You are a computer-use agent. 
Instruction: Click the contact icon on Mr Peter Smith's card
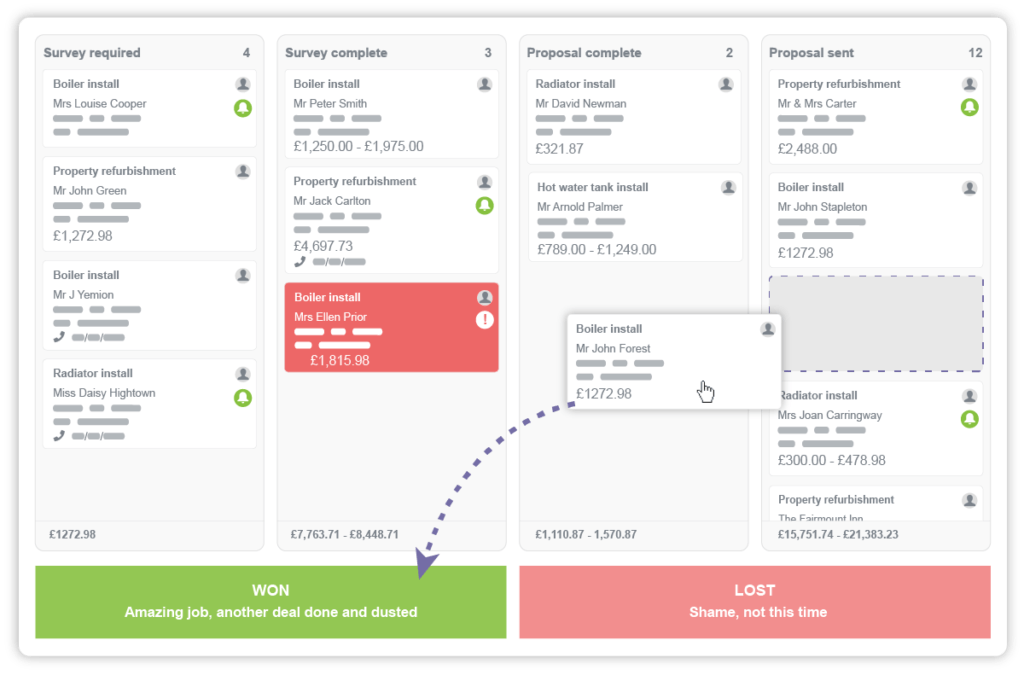(x=485, y=83)
